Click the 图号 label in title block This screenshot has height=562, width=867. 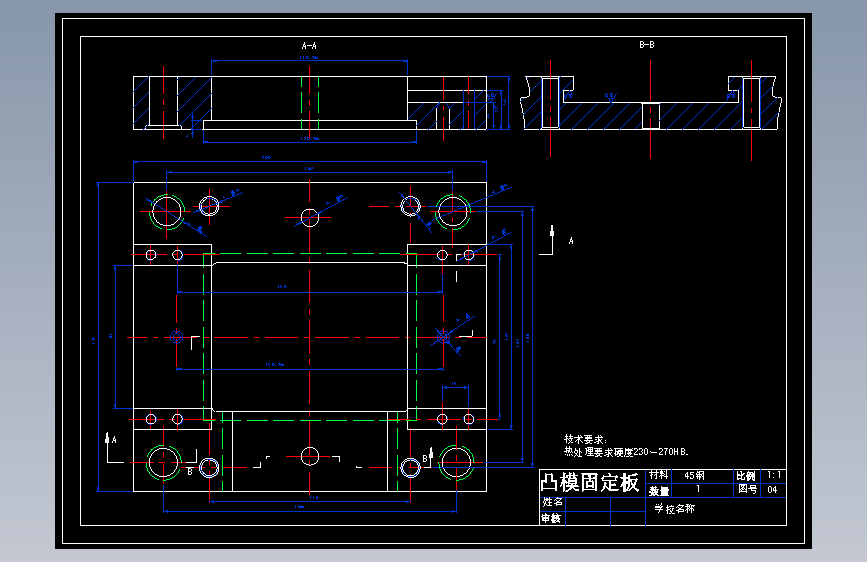(x=748, y=489)
